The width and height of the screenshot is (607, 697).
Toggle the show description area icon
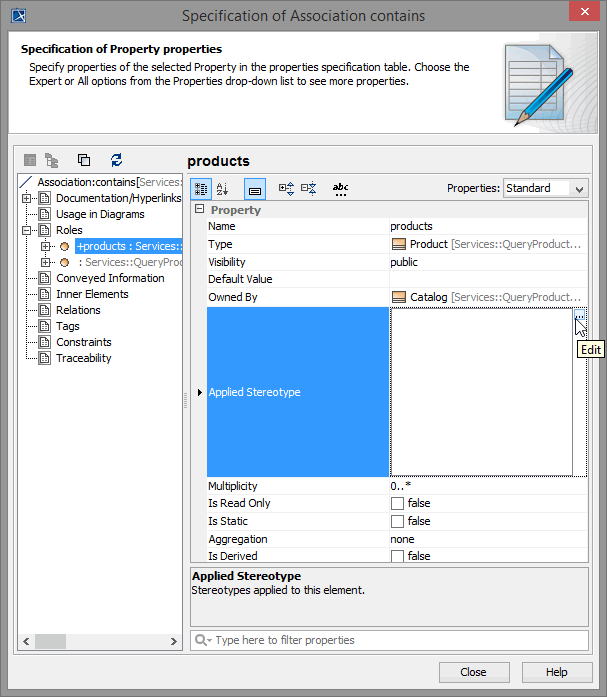pos(255,188)
